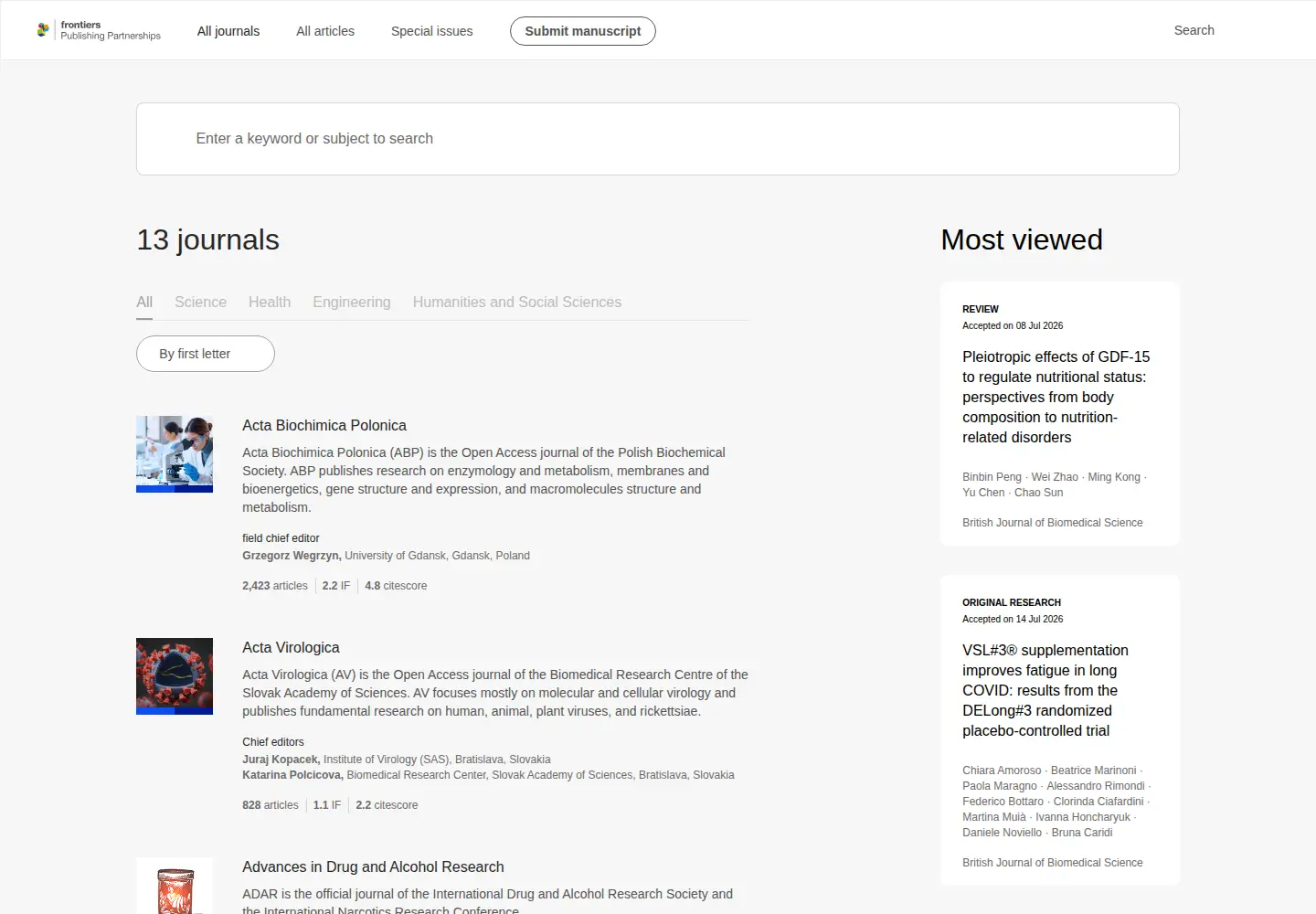Screen dimensions: 1316x914
Task: Click the Frontiers Publishing Partnerships logo
Action: pos(99,30)
